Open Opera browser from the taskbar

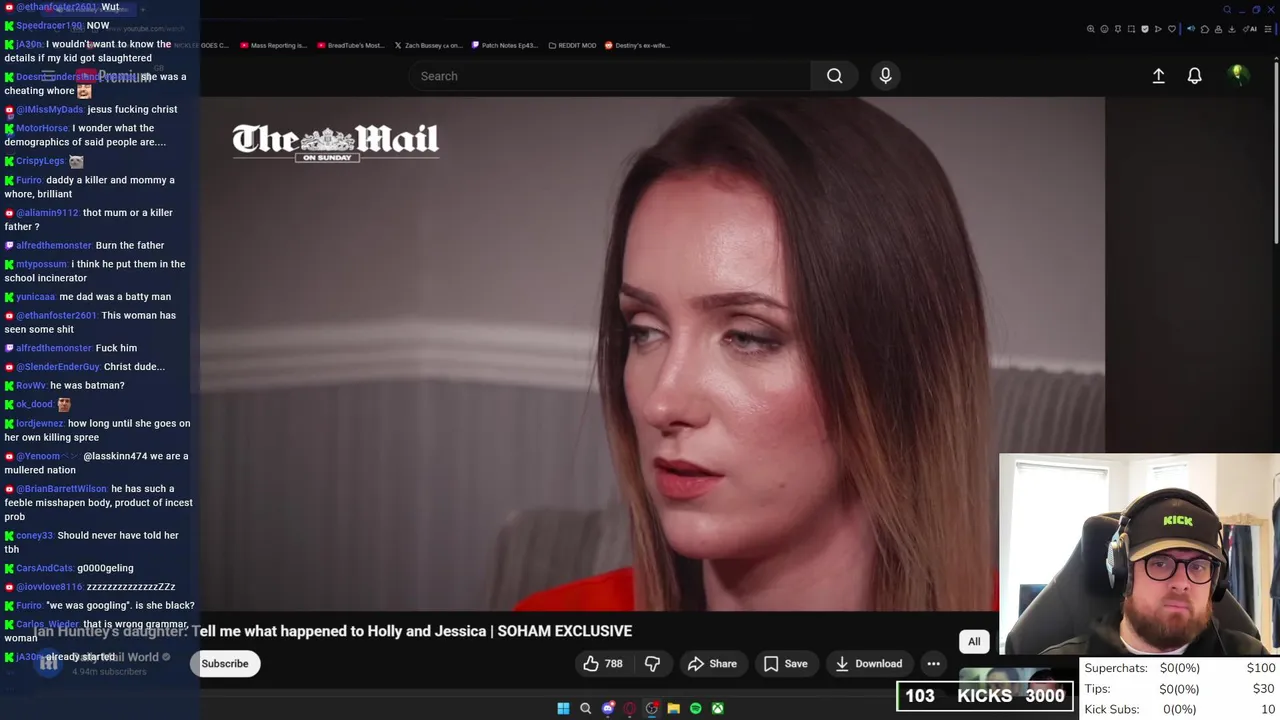630,708
